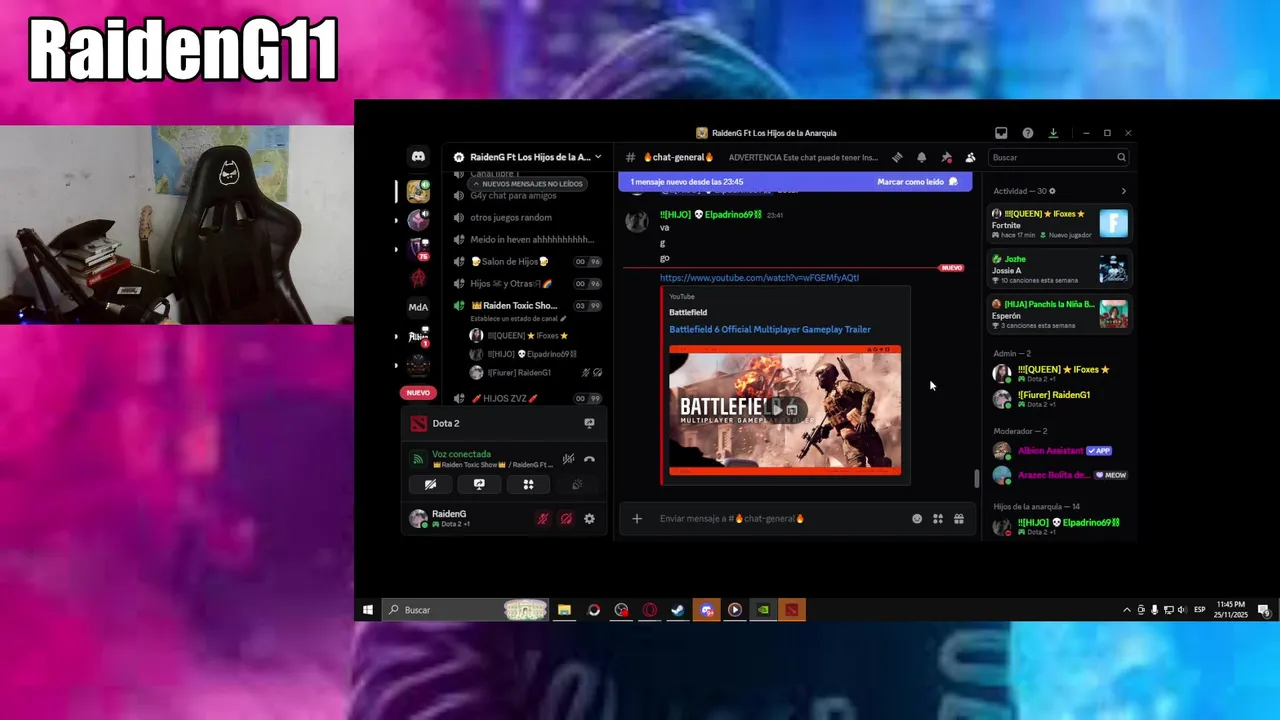Screen dimensions: 1280x720
Task: Open the youtube.com watch link
Action: point(759,278)
